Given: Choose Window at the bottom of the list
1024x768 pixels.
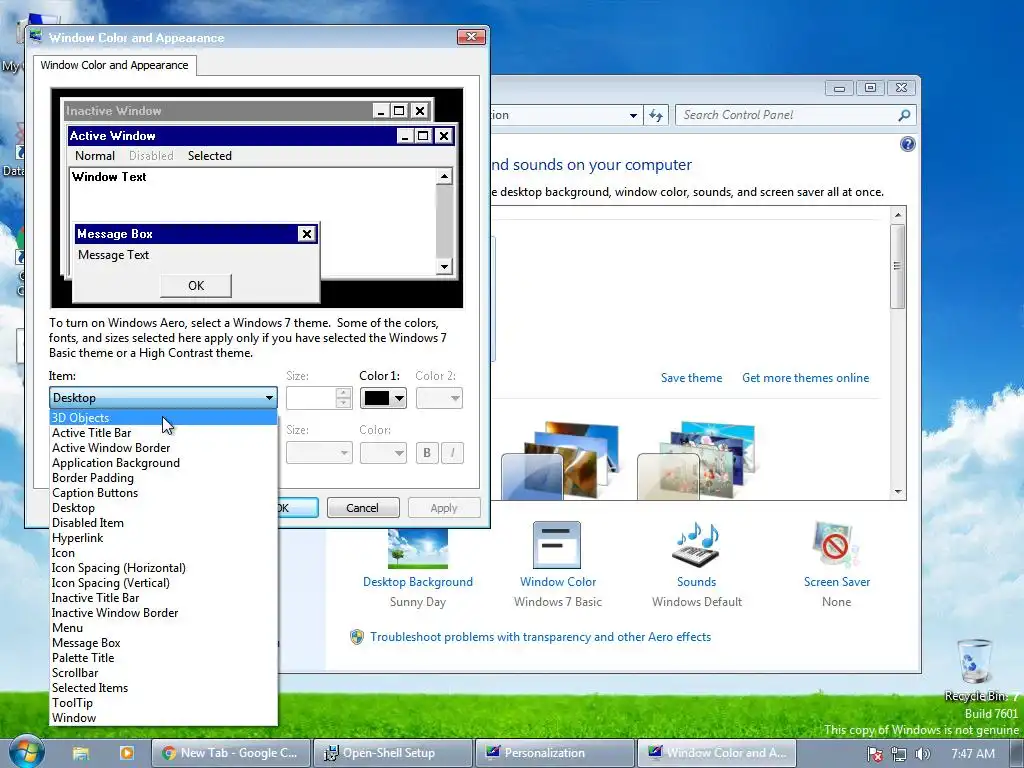Looking at the screenshot, I should click(x=163, y=718).
